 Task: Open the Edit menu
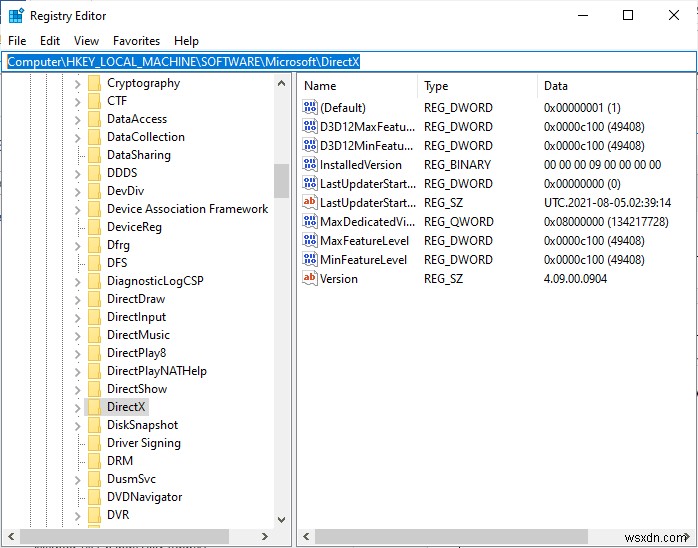click(50, 41)
